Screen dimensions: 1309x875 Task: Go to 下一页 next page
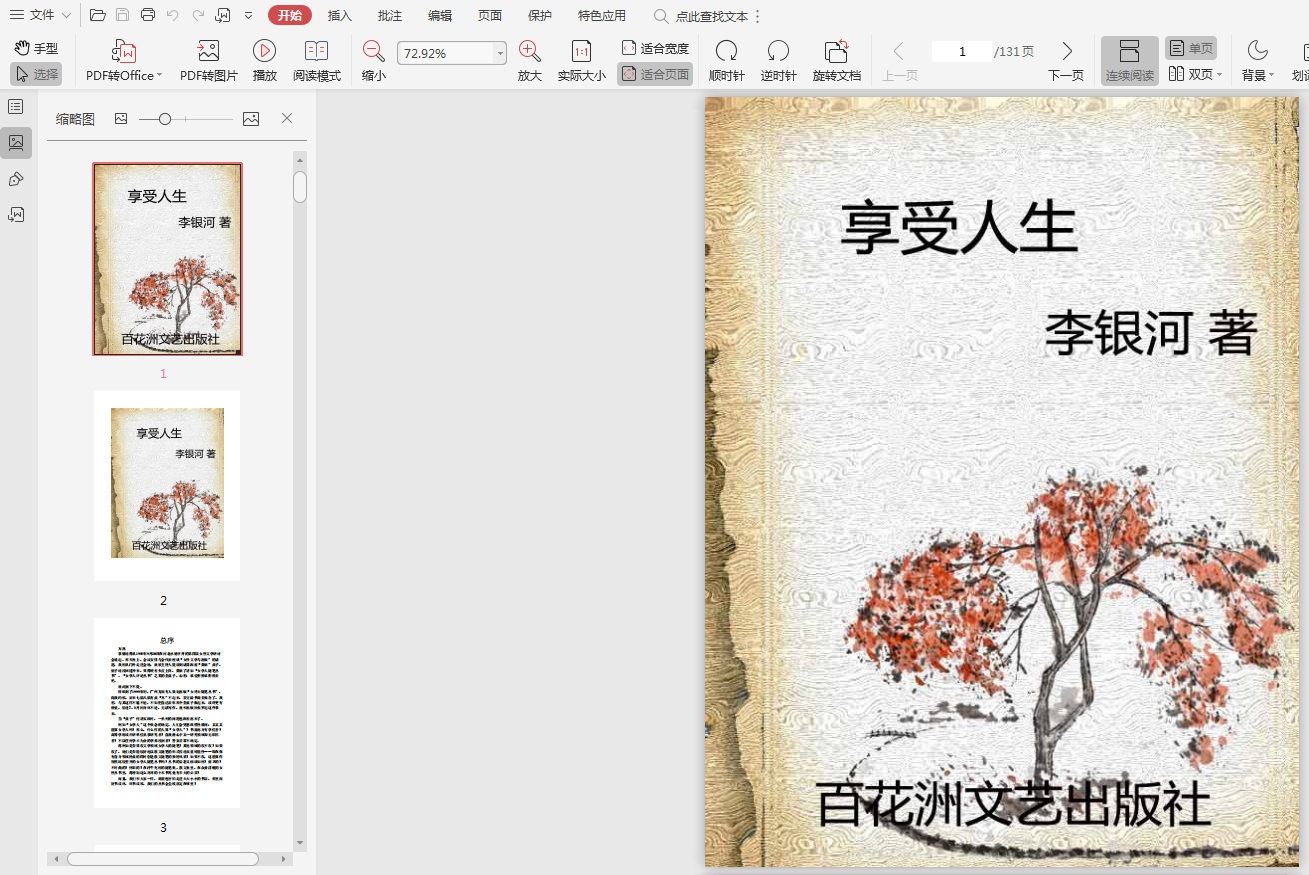[x=1066, y=61]
